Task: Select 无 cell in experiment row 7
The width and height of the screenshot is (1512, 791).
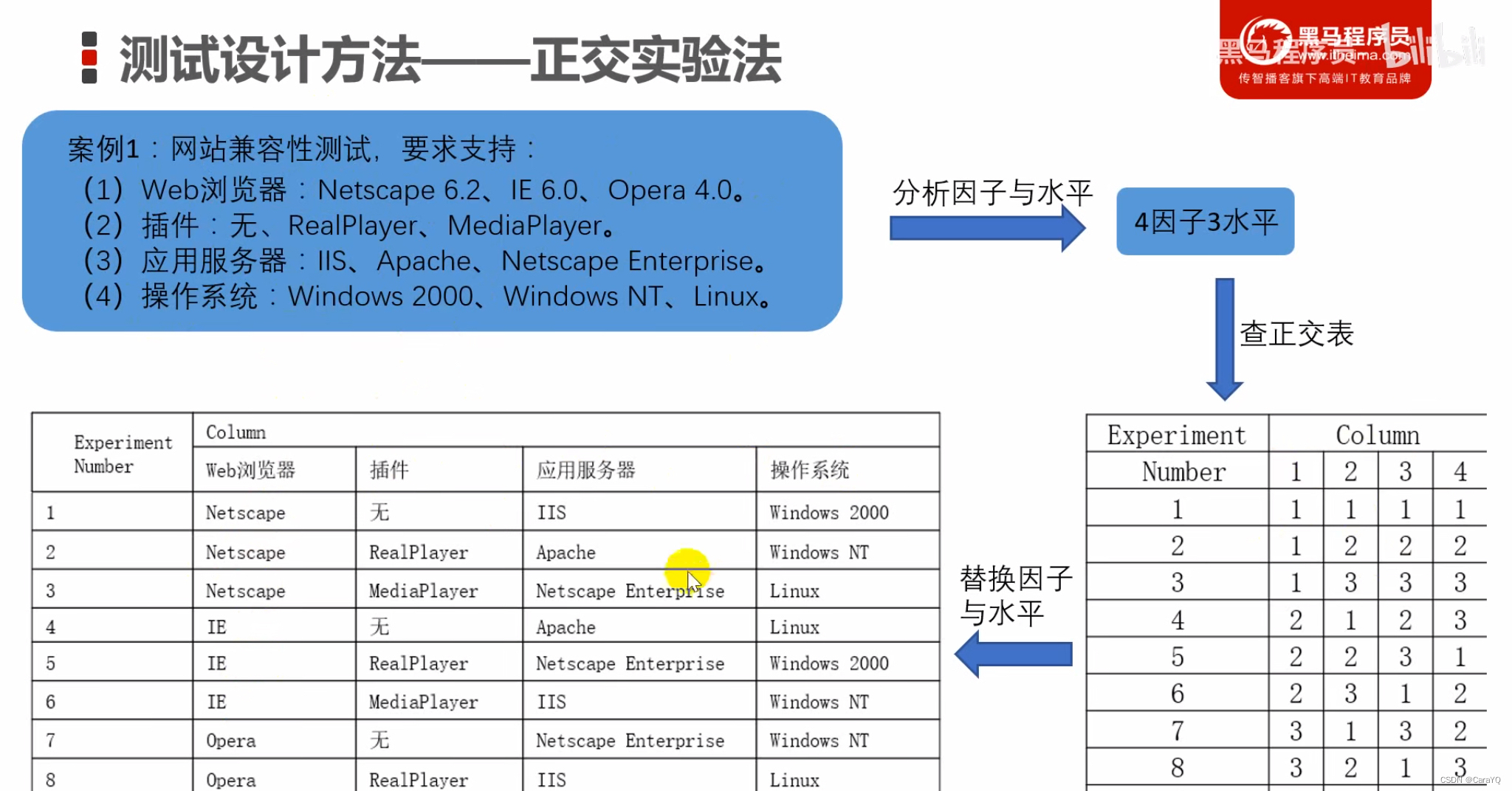Action: point(439,739)
